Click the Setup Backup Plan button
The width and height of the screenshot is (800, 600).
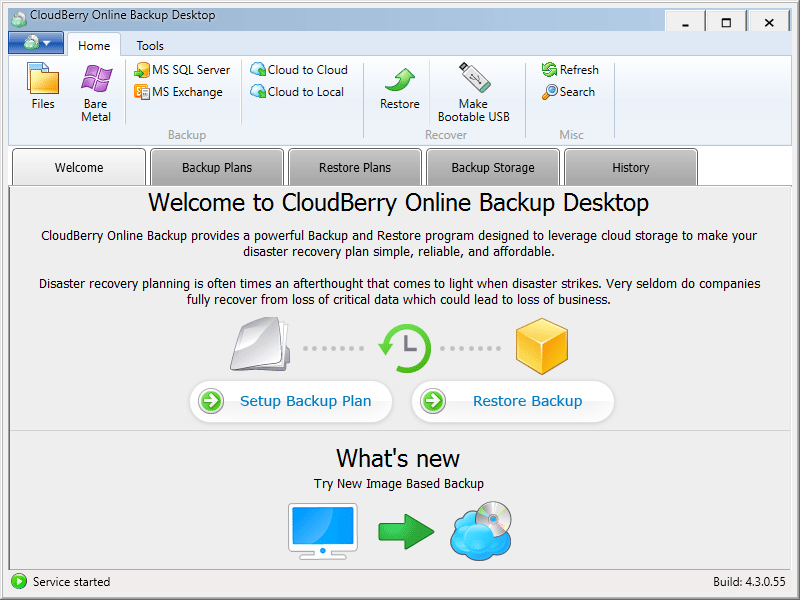pos(291,401)
